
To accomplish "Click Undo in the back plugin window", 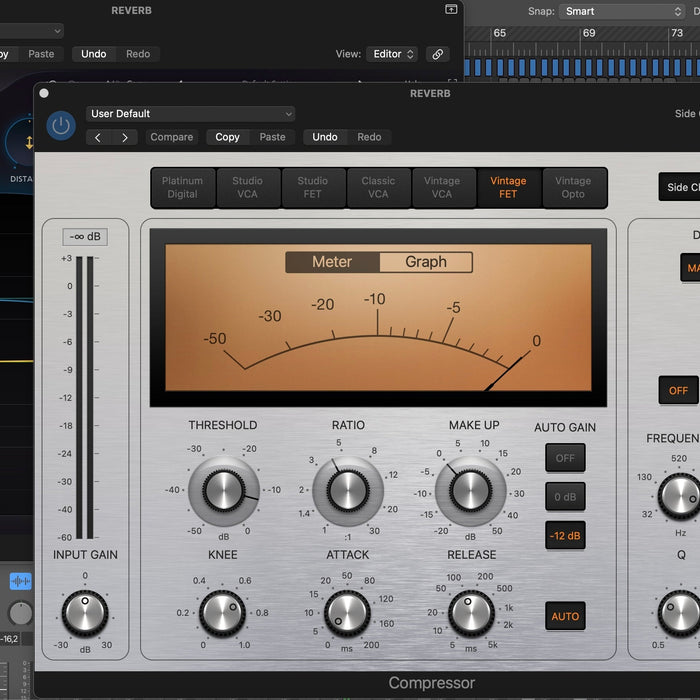I will tap(94, 54).
